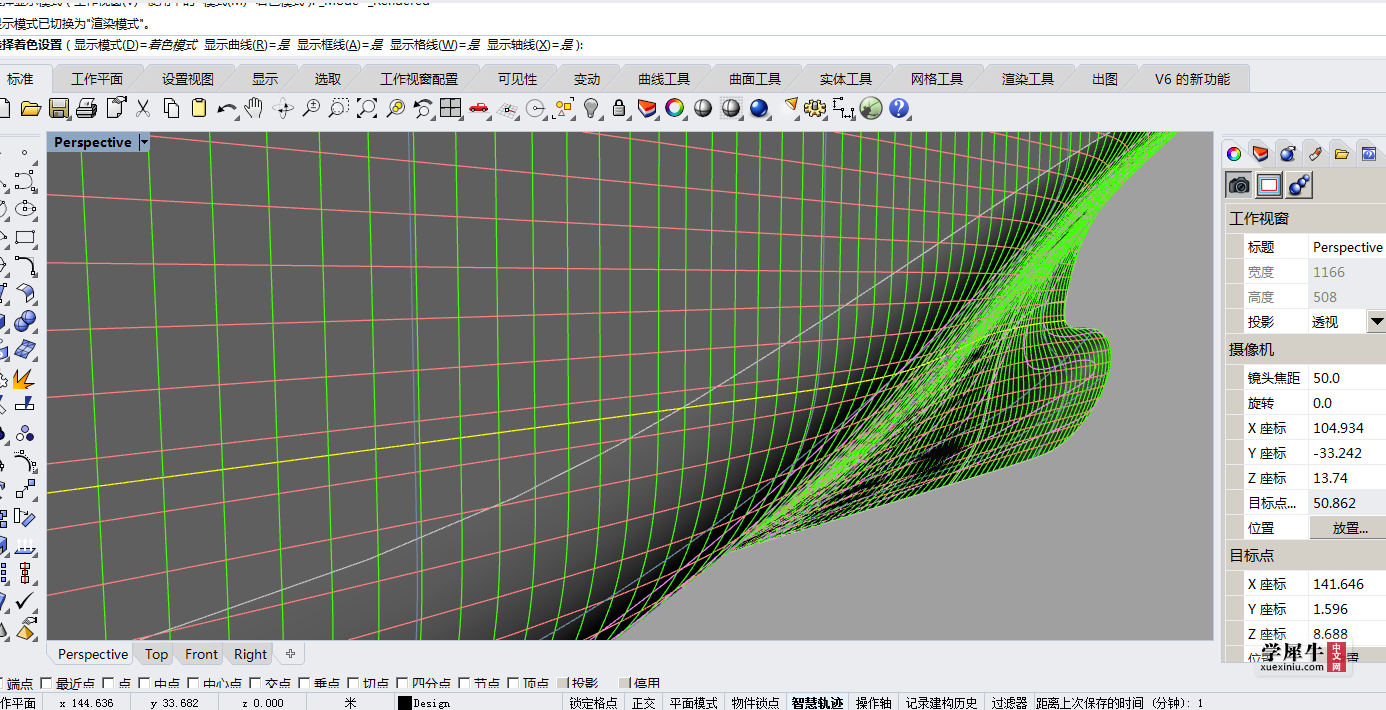Viewport: 1386px width, 710px height.
Task: Switch to the 曲线工具 toolbar tab
Action: (x=664, y=79)
